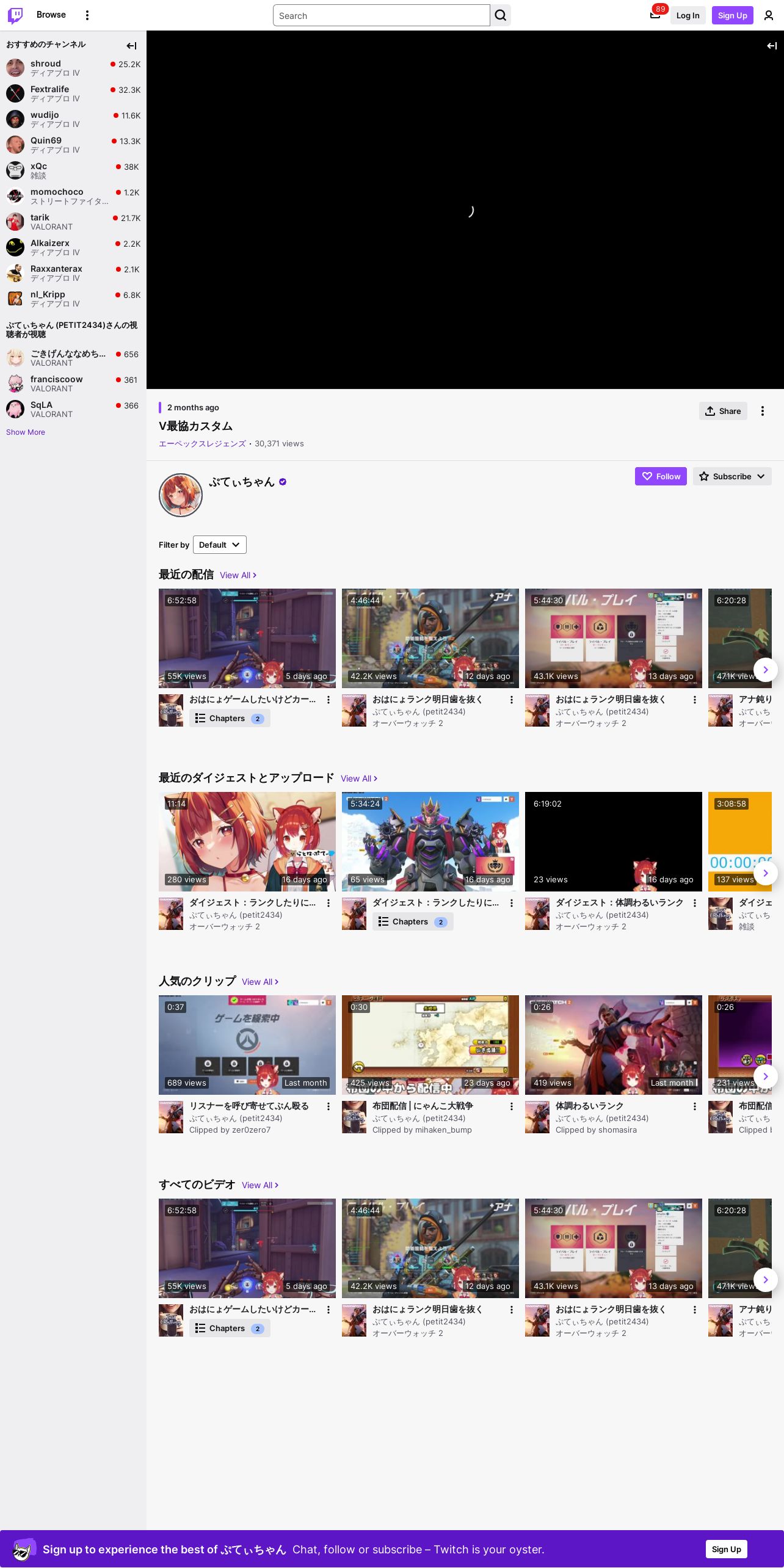
Task: Play the 0:30 布団配信 clip thumbnail
Action: [430, 1045]
